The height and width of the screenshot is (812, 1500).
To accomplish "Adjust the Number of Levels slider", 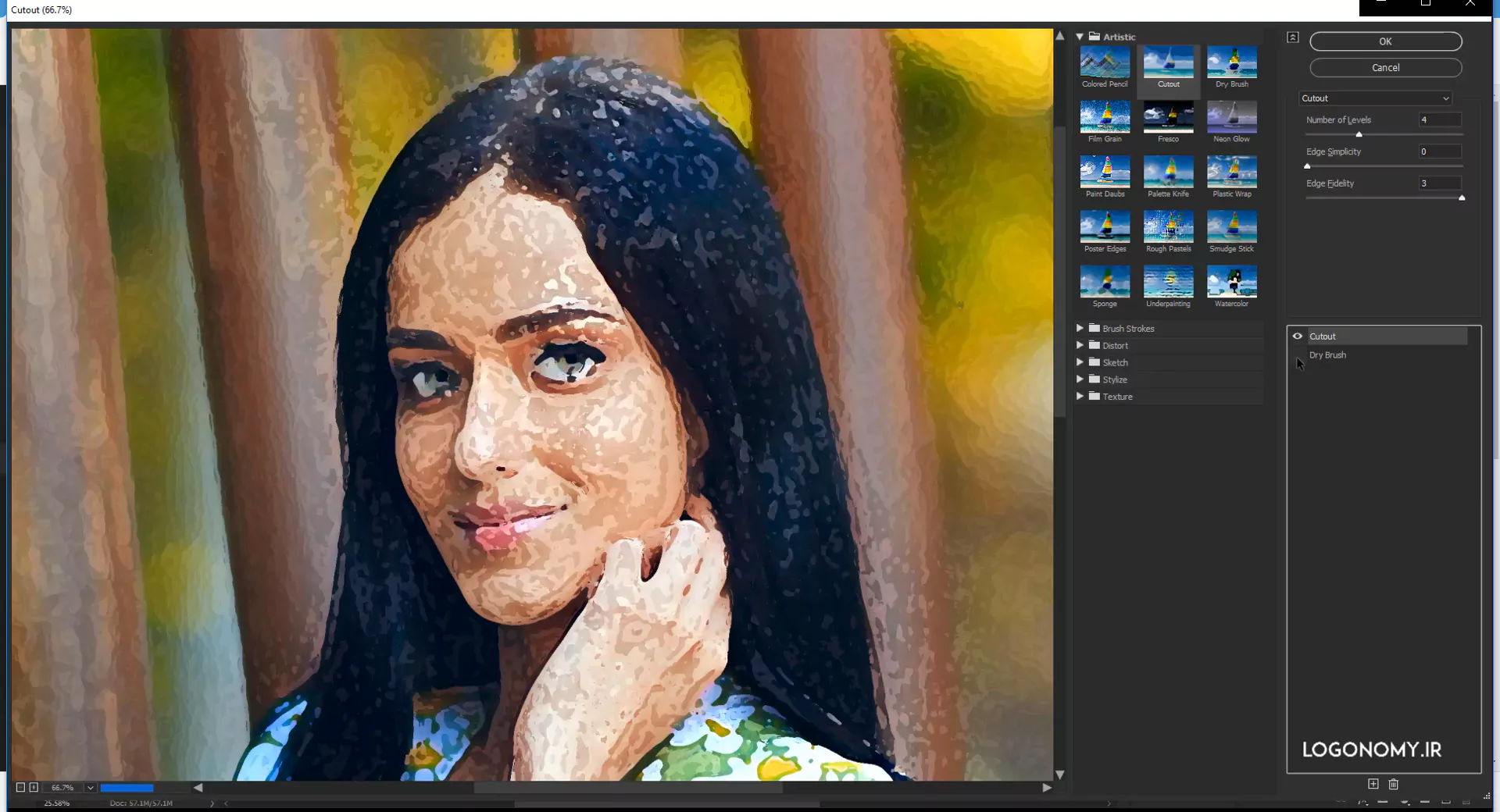I will click(1359, 135).
